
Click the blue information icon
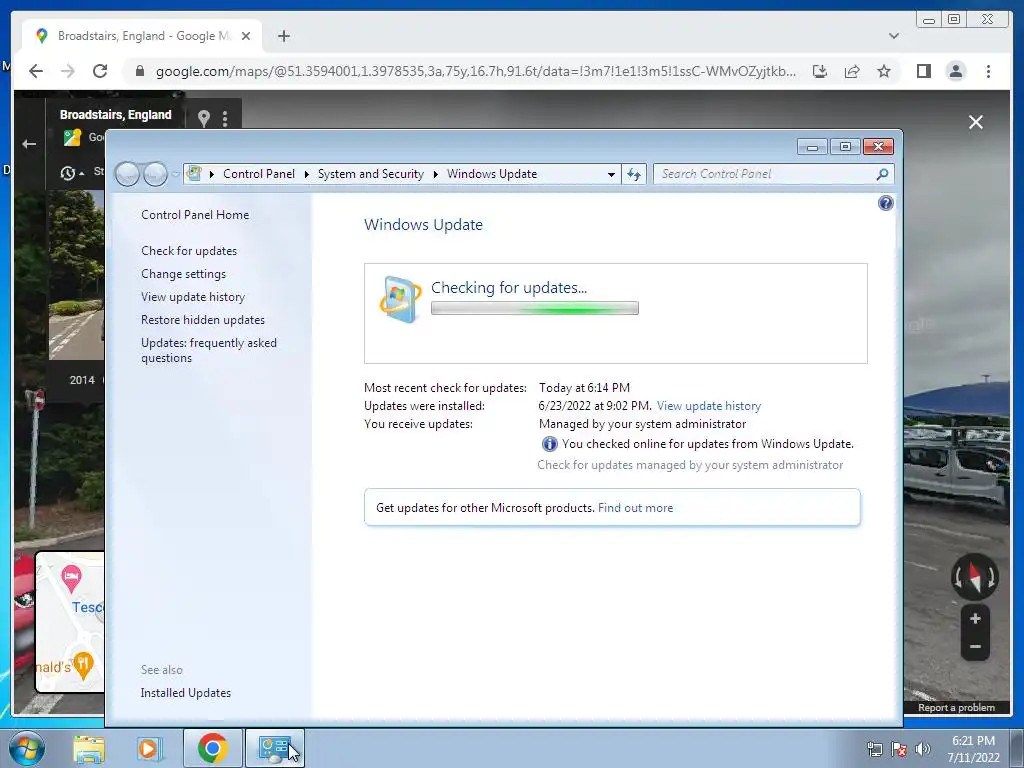pos(549,444)
